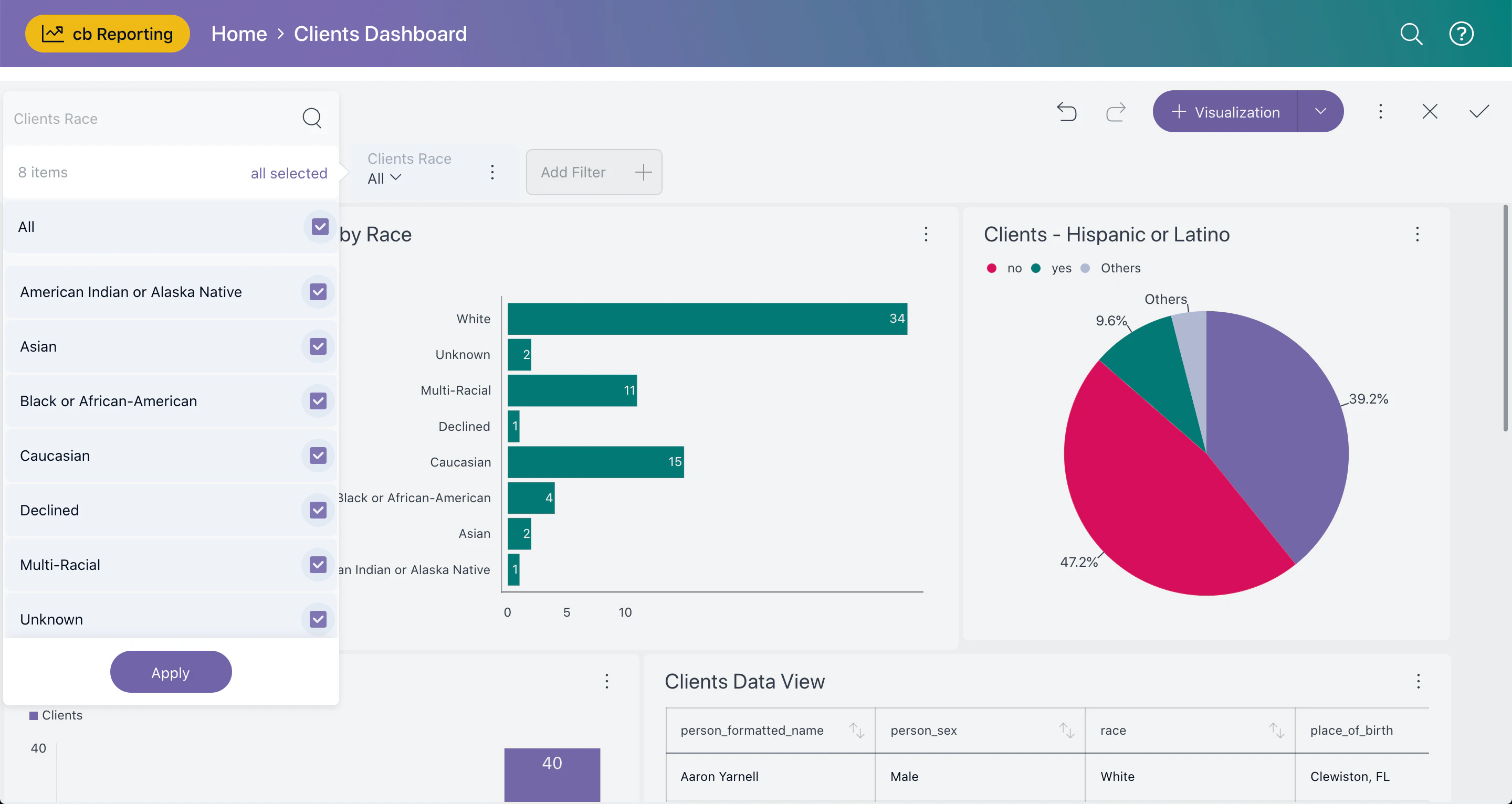The width and height of the screenshot is (1512, 804).
Task: Click the yes legend color dot on the pie chart
Action: coord(1036,268)
